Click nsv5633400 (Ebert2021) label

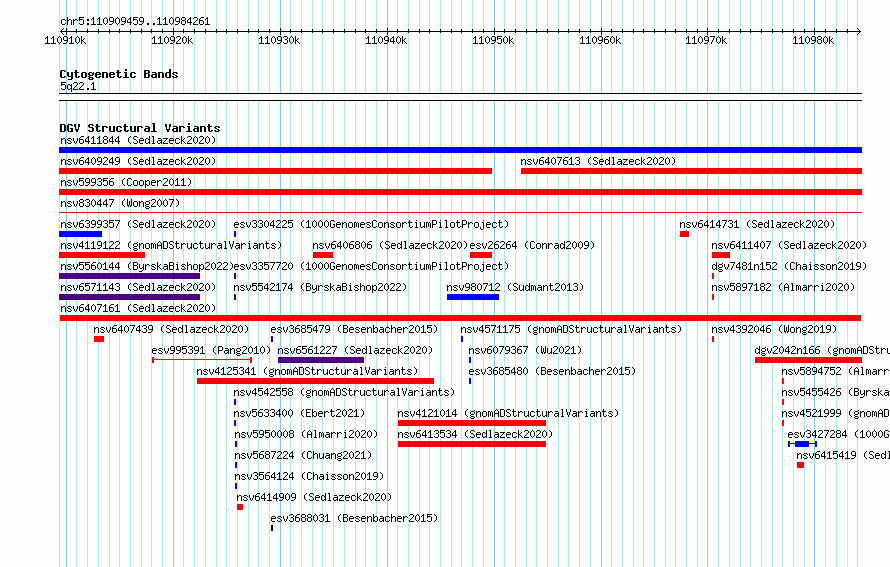299,413
